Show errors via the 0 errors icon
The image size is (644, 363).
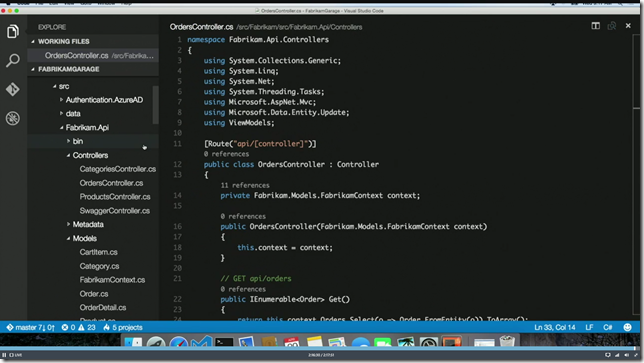68,327
